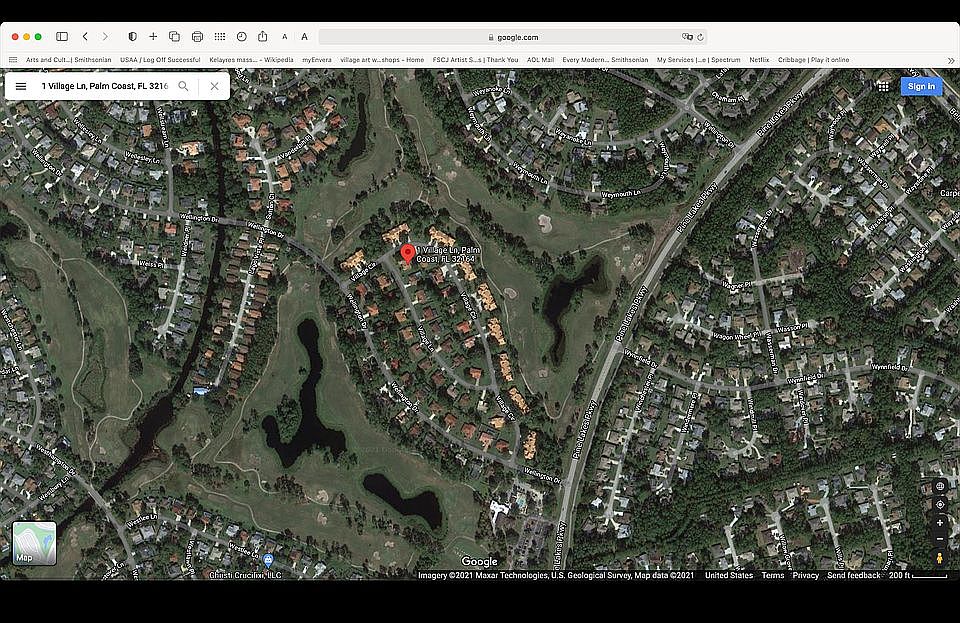Show history with the clock icon
The height and width of the screenshot is (623, 960).
(x=242, y=37)
